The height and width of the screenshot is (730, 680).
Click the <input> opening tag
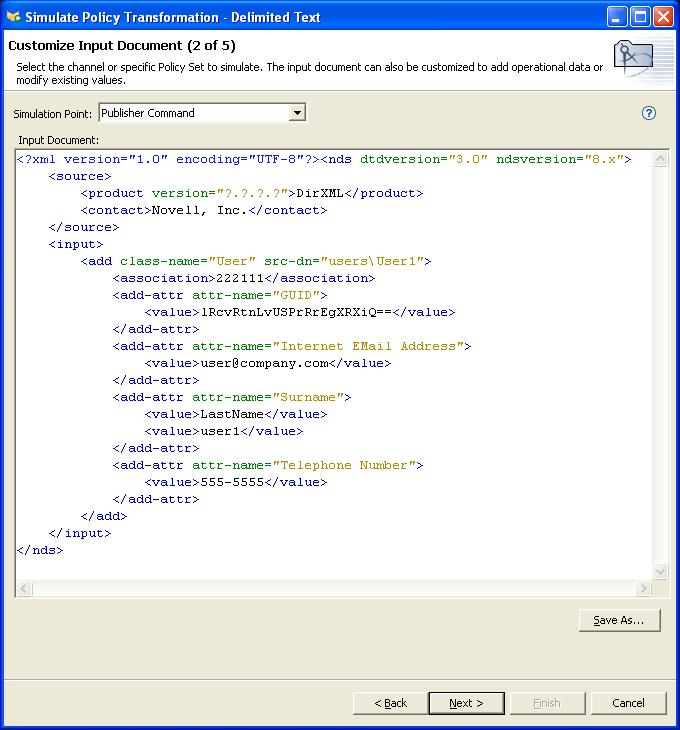(x=76, y=244)
